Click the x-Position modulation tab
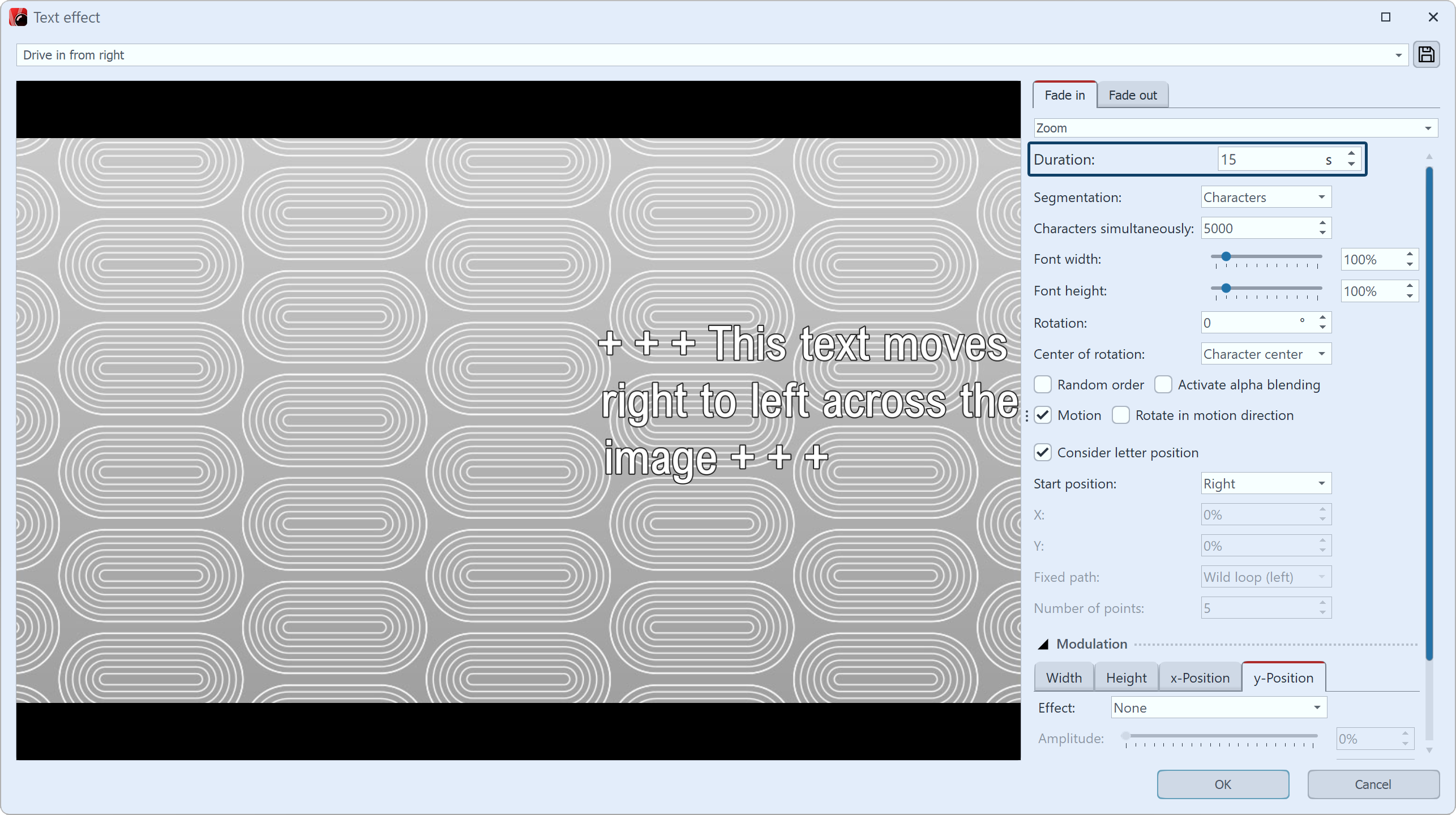Image resolution: width=1456 pixels, height=815 pixels. click(x=1199, y=677)
